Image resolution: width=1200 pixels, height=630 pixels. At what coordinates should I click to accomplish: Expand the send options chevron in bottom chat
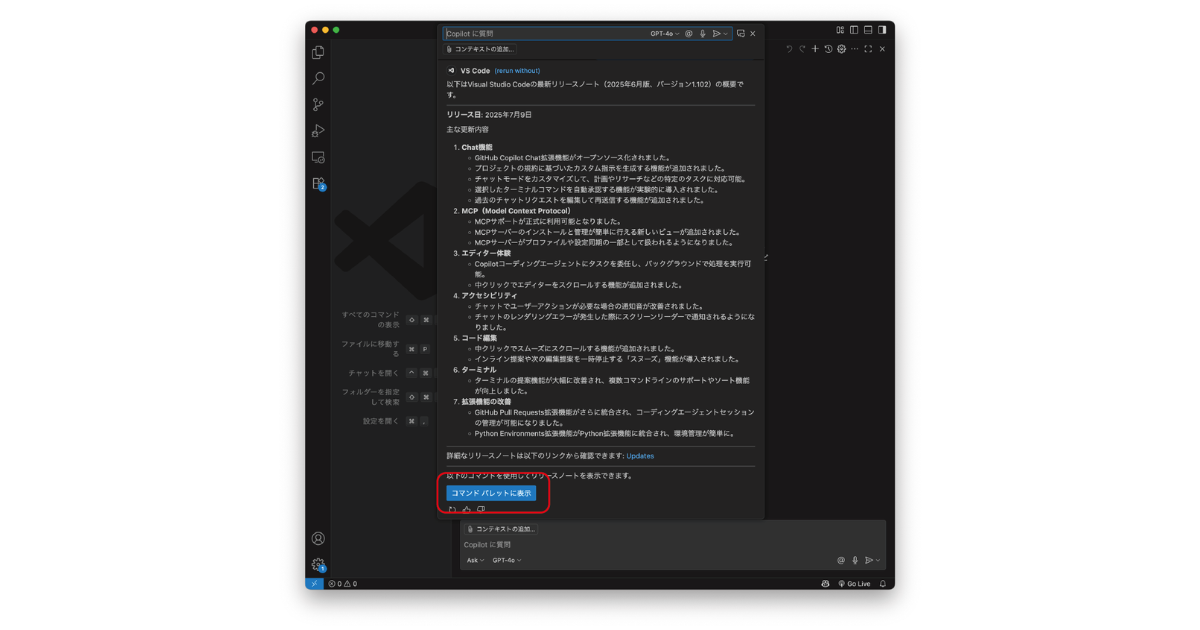[x=878, y=560]
